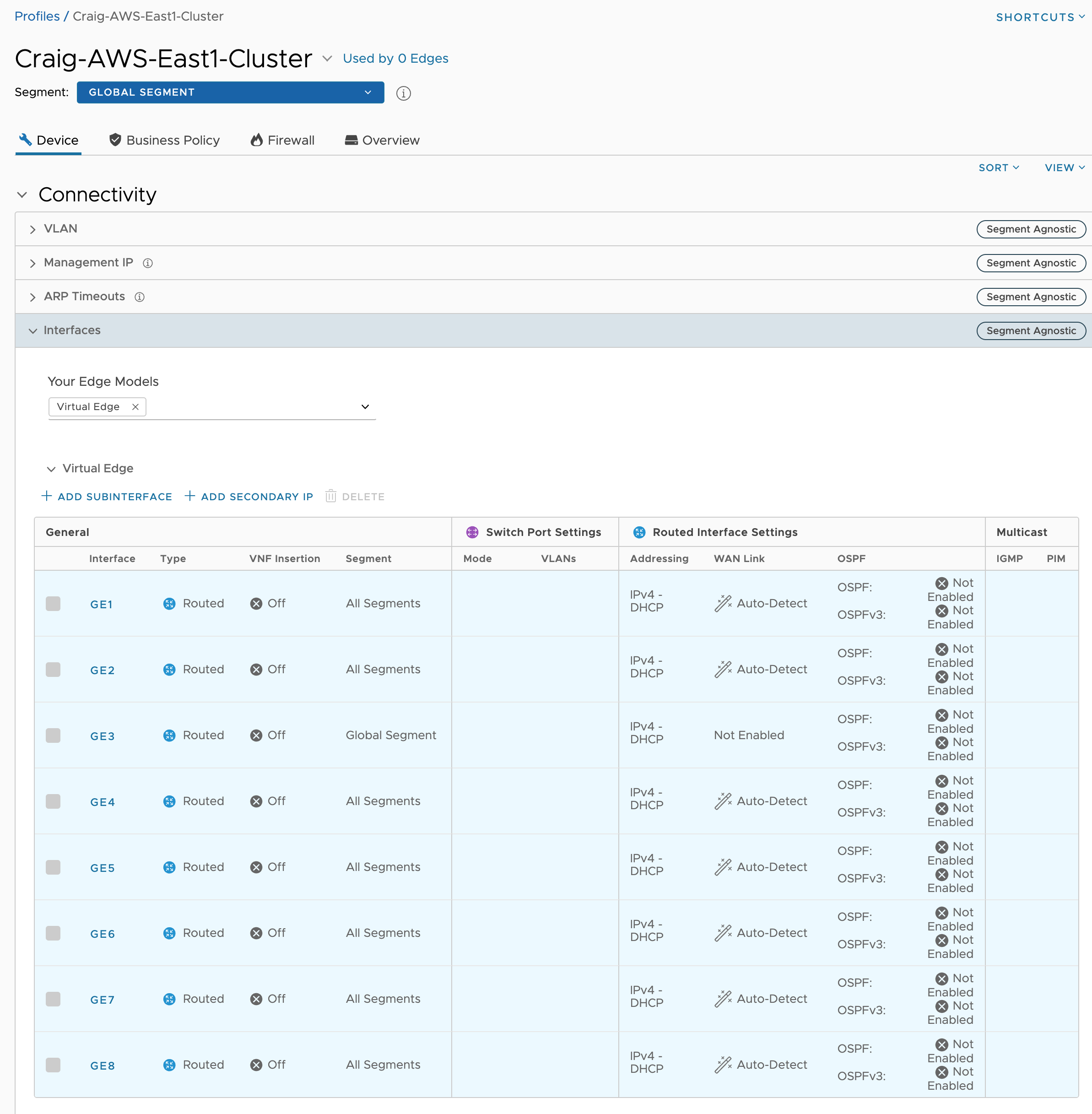
Task: Click the Firewall flame icon
Action: [256, 140]
